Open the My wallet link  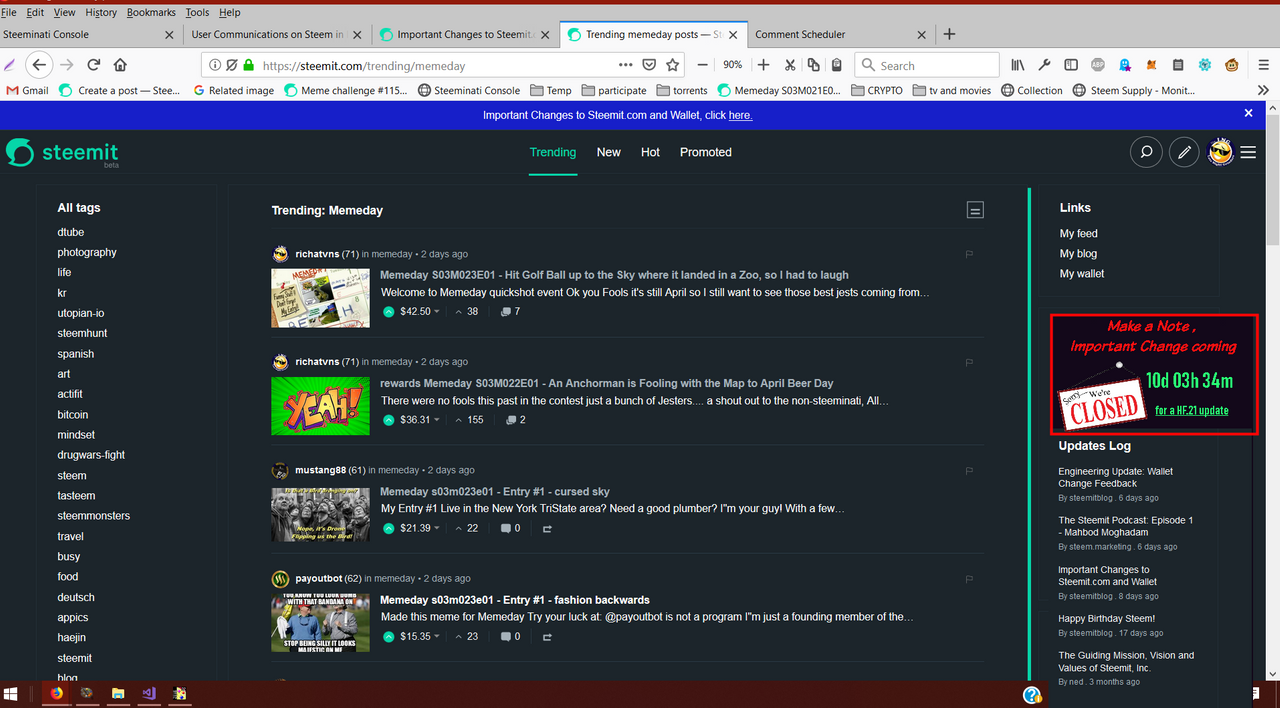coord(1082,273)
